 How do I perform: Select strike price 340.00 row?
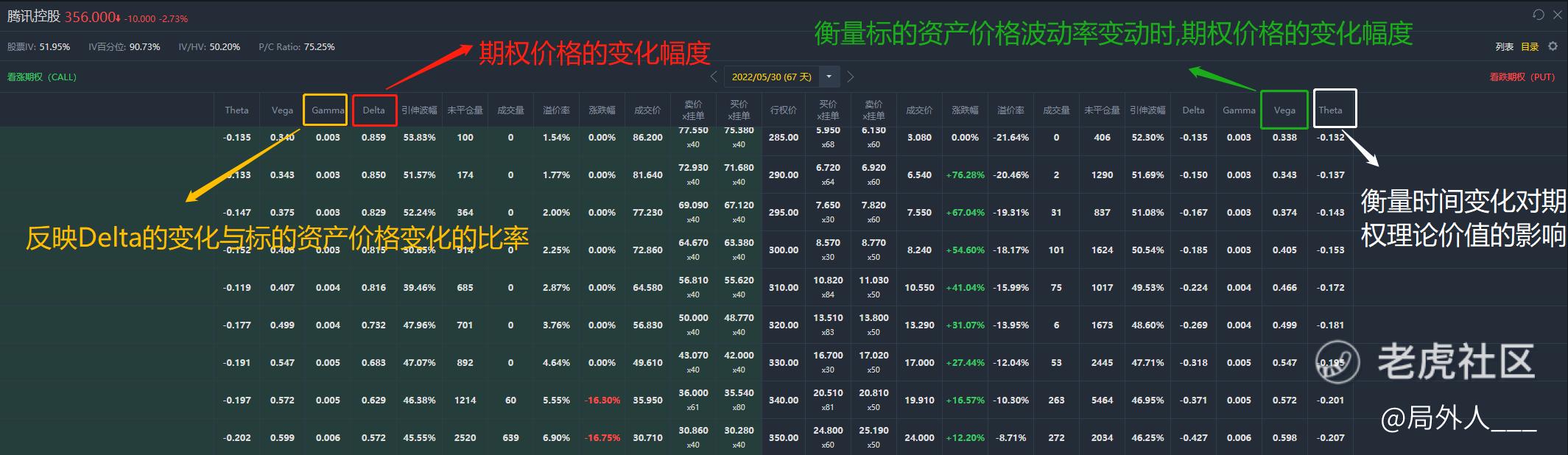(x=784, y=401)
